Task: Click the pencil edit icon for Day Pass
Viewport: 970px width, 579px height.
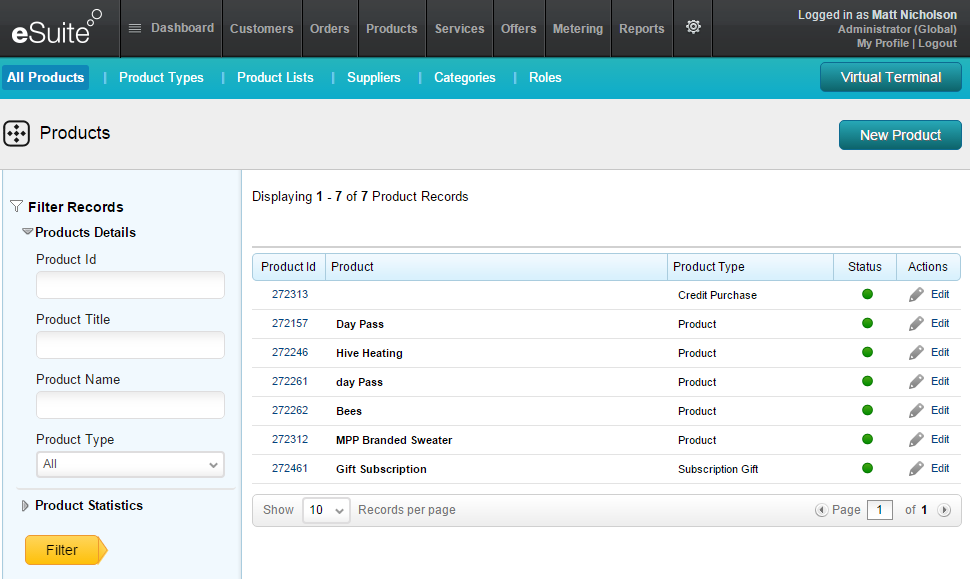Action: 916,324
